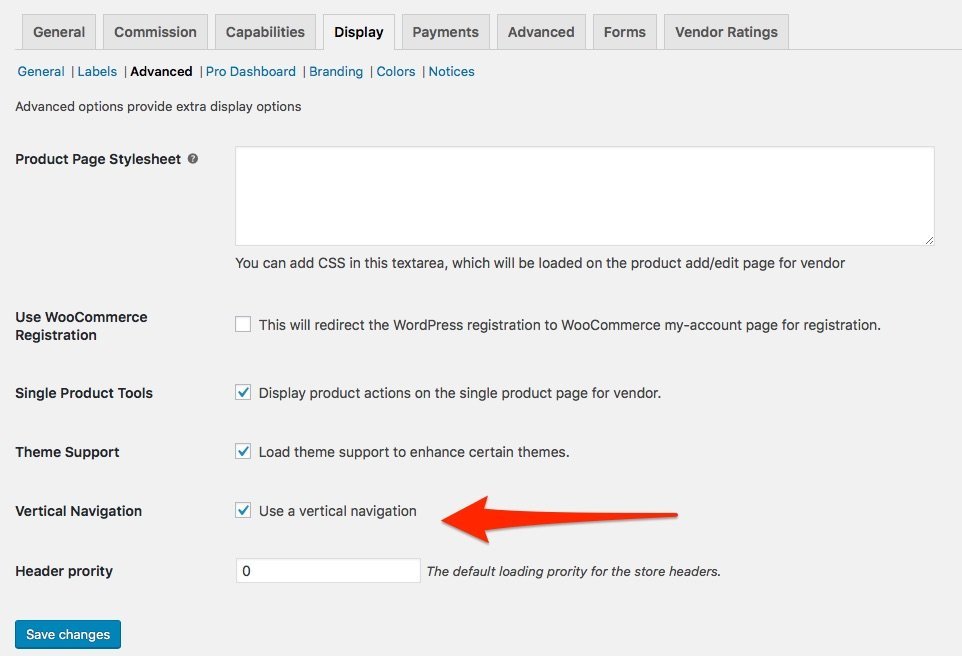Open the Notices sub-section link
This screenshot has height=656, width=962.
click(x=451, y=72)
